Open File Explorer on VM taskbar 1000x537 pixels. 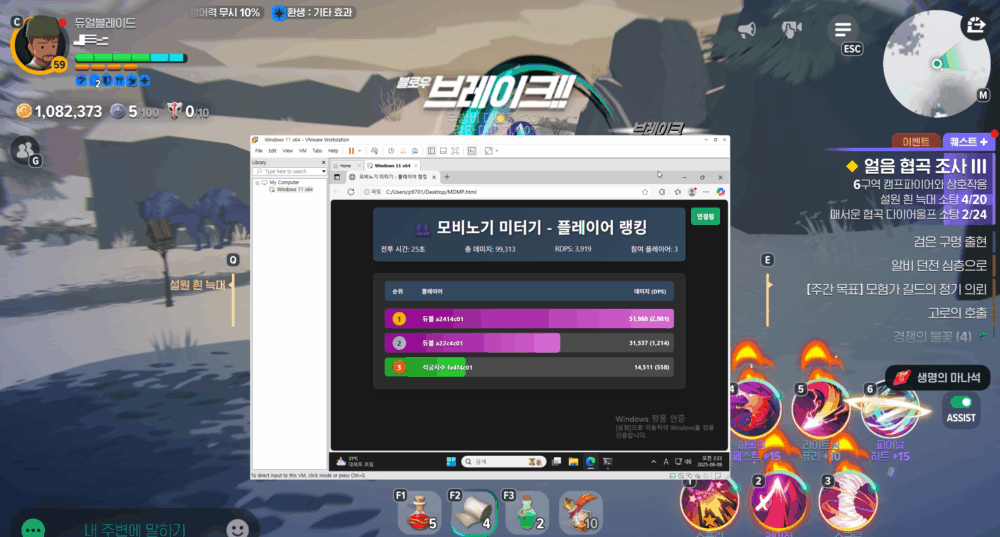click(573, 461)
